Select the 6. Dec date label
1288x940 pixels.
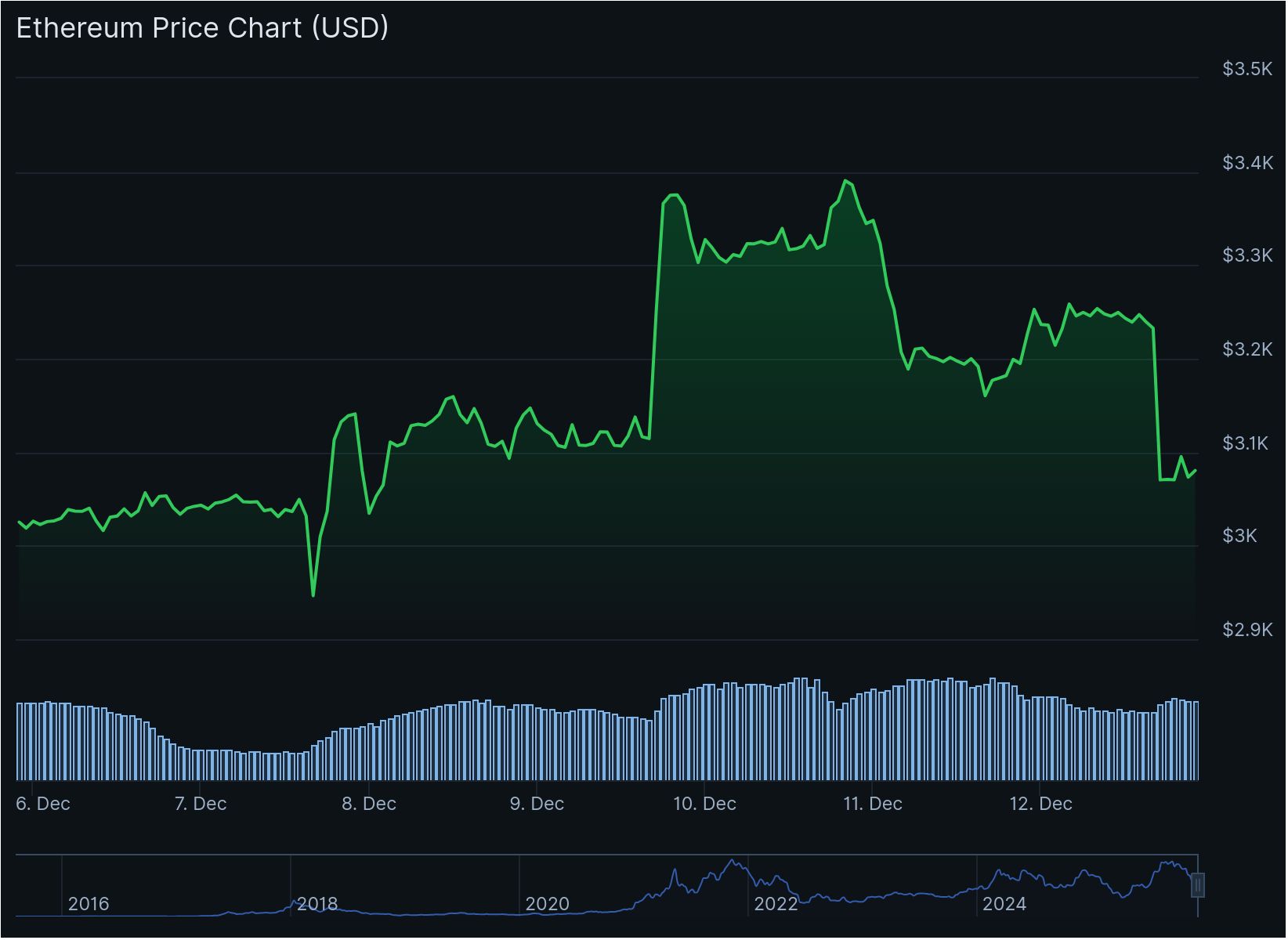tap(43, 804)
